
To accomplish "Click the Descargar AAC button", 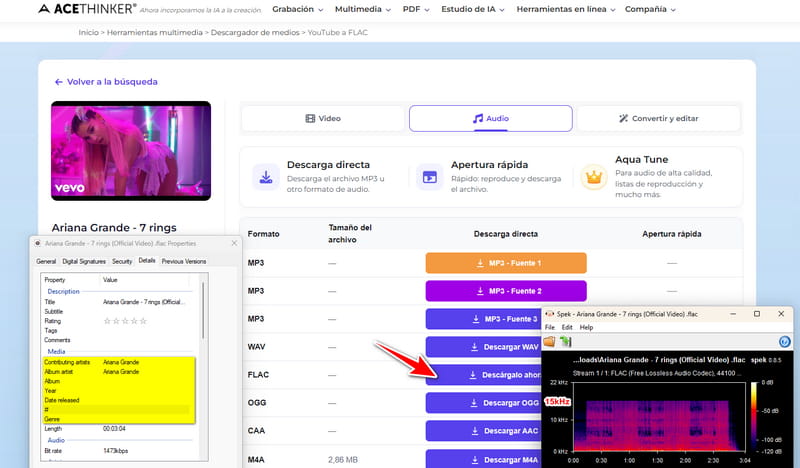I will coord(483,431).
